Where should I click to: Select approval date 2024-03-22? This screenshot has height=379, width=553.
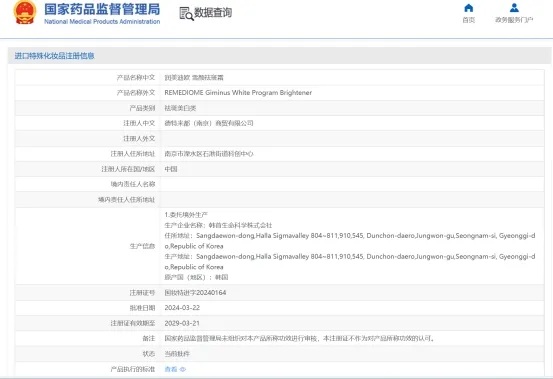pos(182,308)
